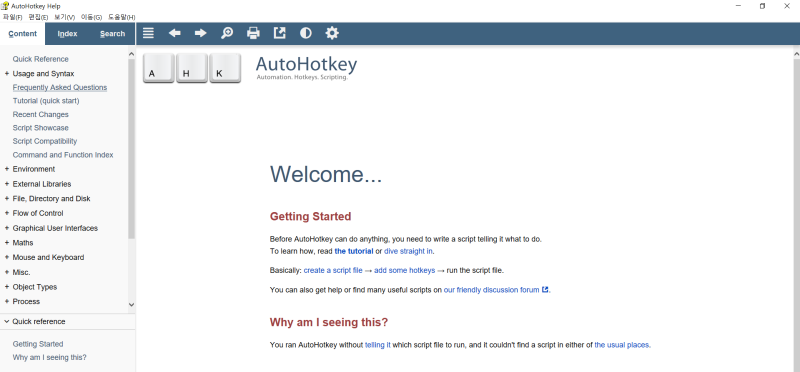Expand the Usage and Syntax node
The height and width of the screenshot is (372, 800).
(x=7, y=73)
